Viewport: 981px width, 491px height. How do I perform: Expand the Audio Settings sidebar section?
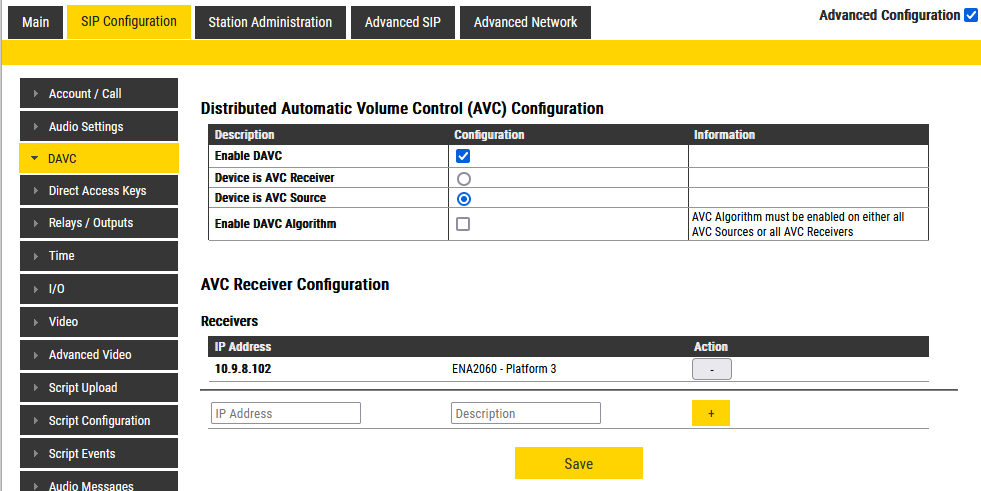98,127
